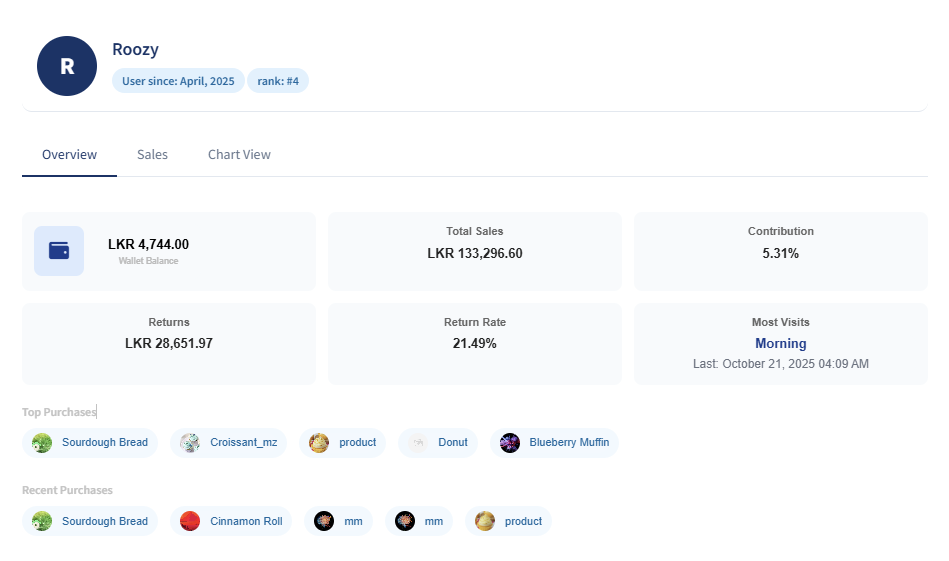Click the Most Visits card label
This screenshot has height=561, width=949.
781,322
